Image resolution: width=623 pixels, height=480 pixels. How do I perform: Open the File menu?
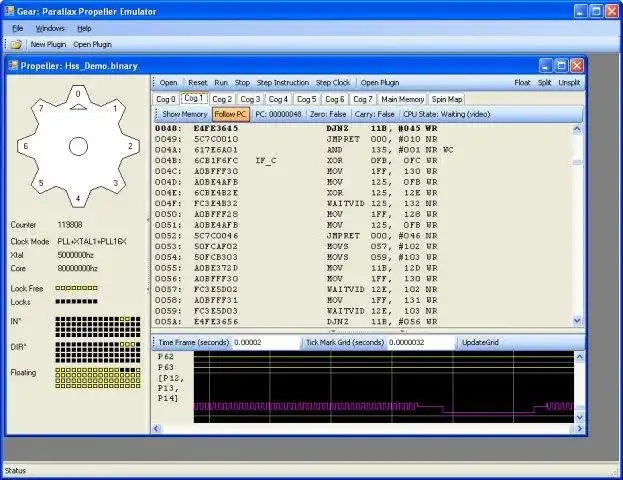coord(17,28)
